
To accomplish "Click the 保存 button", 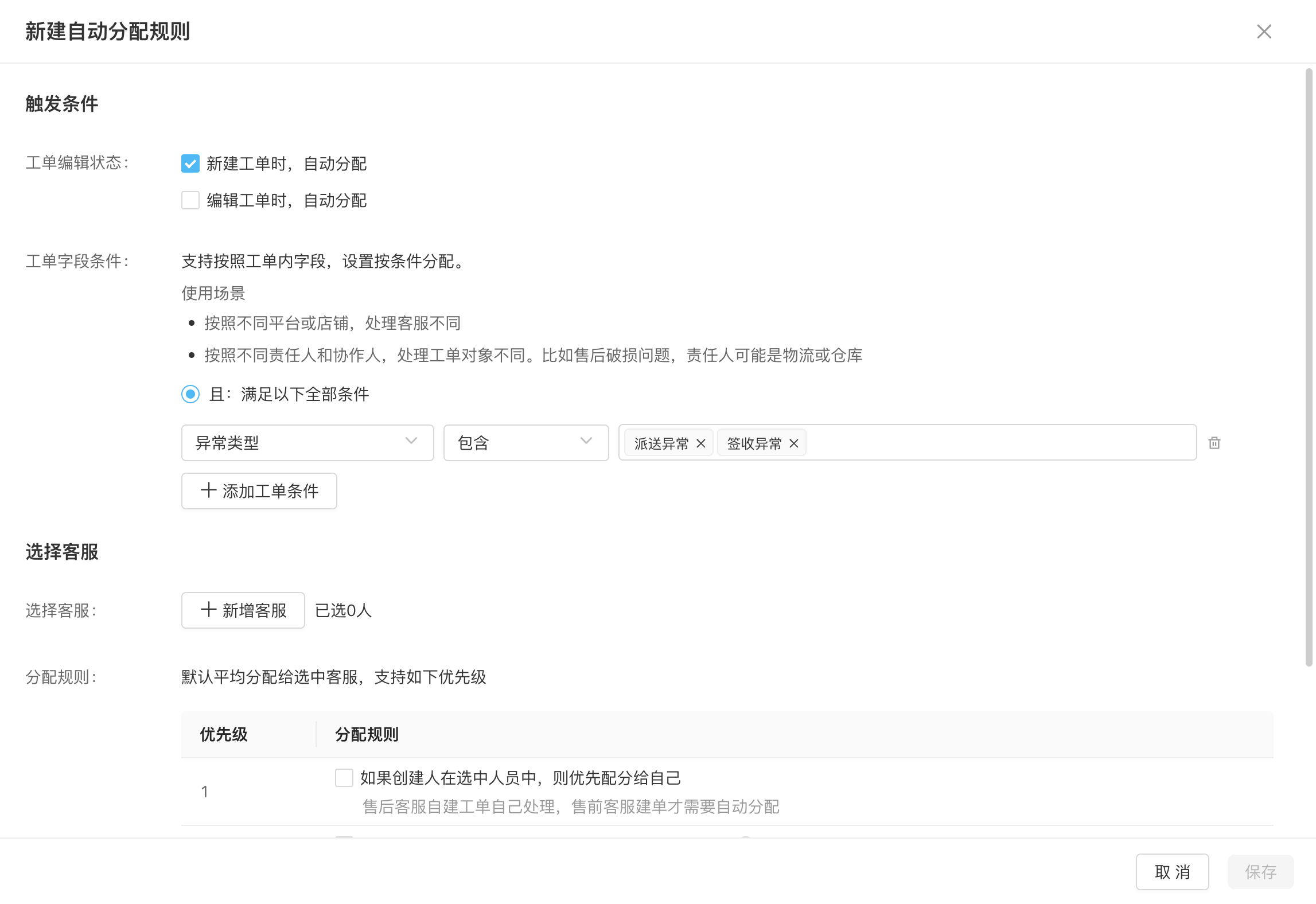I will [1260, 872].
